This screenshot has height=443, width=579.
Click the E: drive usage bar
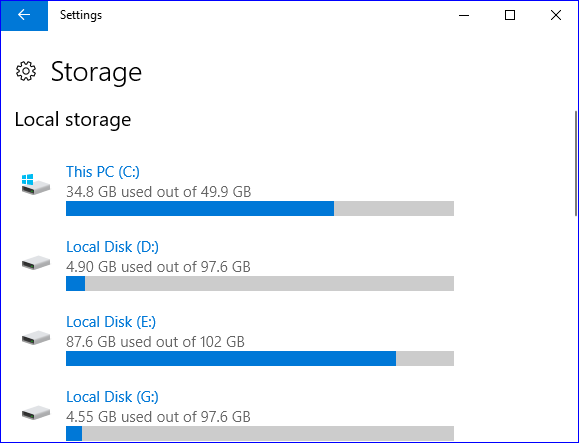coord(260,358)
